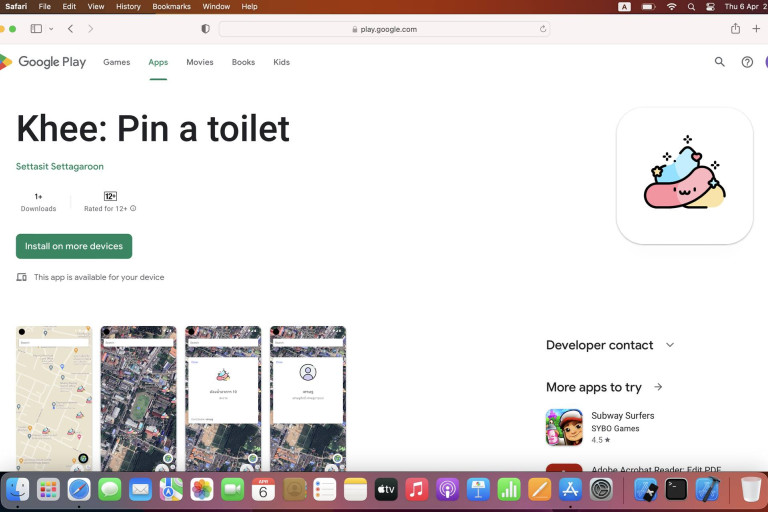Image resolution: width=768 pixels, height=512 pixels.
Task: Select the Apps tab
Action: point(158,62)
